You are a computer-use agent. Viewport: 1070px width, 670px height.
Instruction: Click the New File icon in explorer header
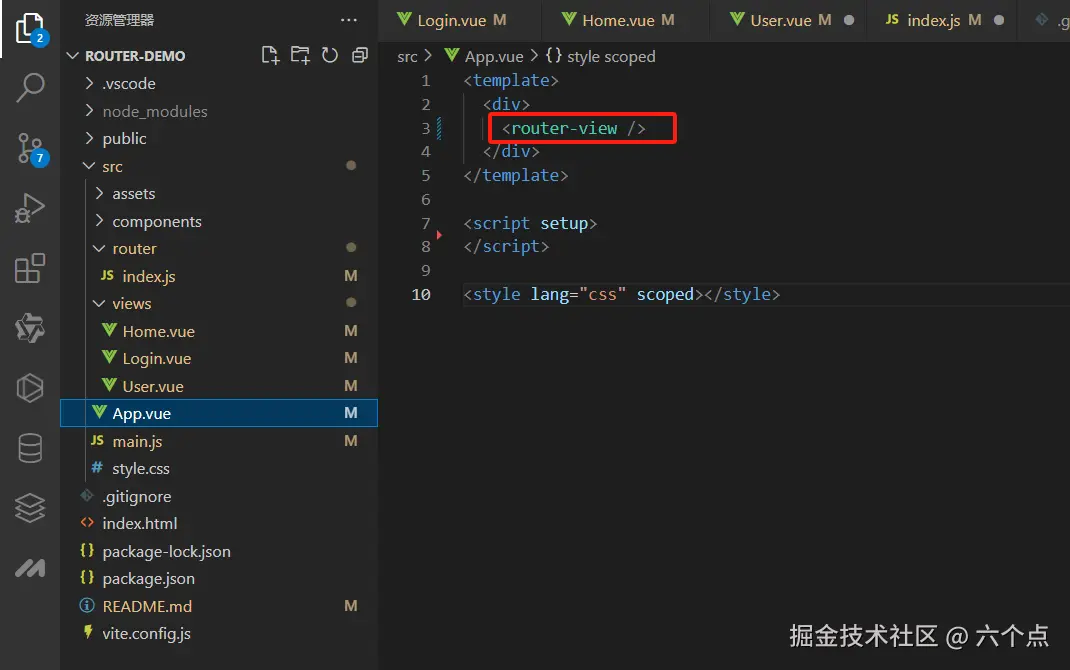coord(270,55)
